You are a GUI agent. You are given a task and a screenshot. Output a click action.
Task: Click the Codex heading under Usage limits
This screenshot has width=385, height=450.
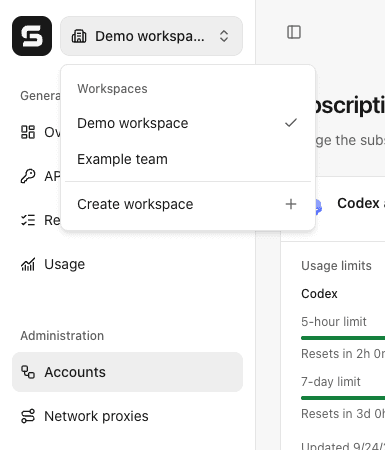coord(319,294)
